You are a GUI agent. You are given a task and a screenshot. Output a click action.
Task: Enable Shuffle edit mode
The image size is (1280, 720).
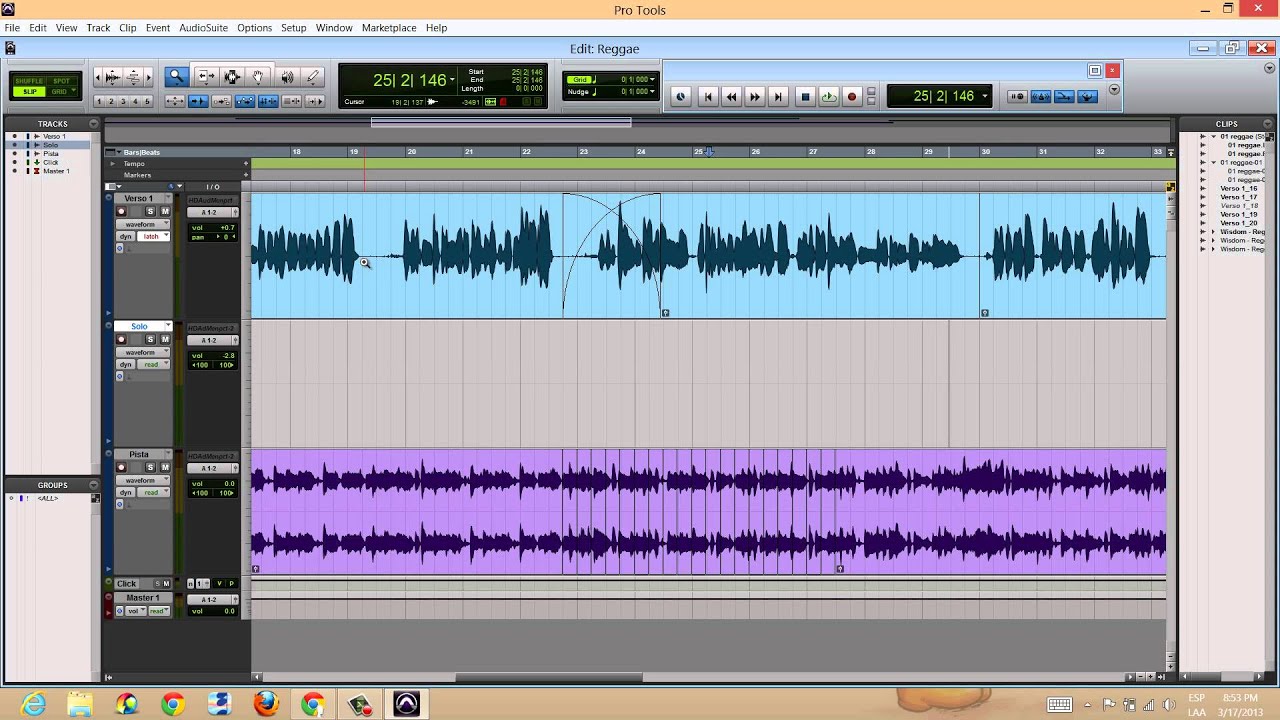tap(29, 81)
